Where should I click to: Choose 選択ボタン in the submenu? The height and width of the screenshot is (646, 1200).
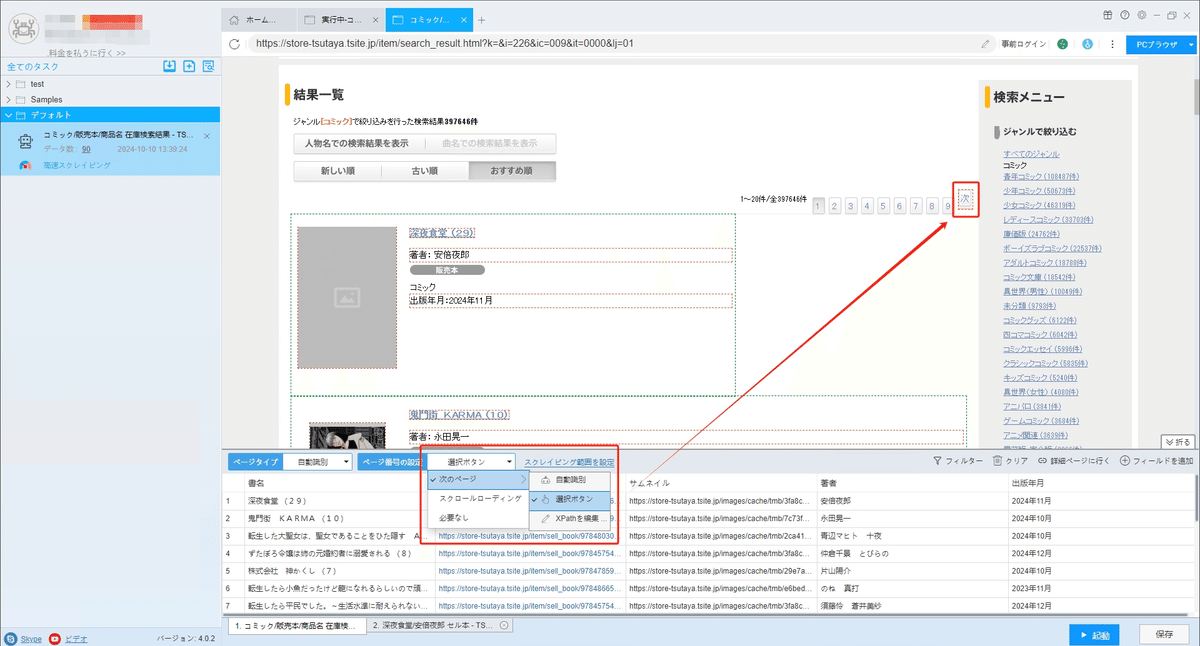click(x=570, y=499)
